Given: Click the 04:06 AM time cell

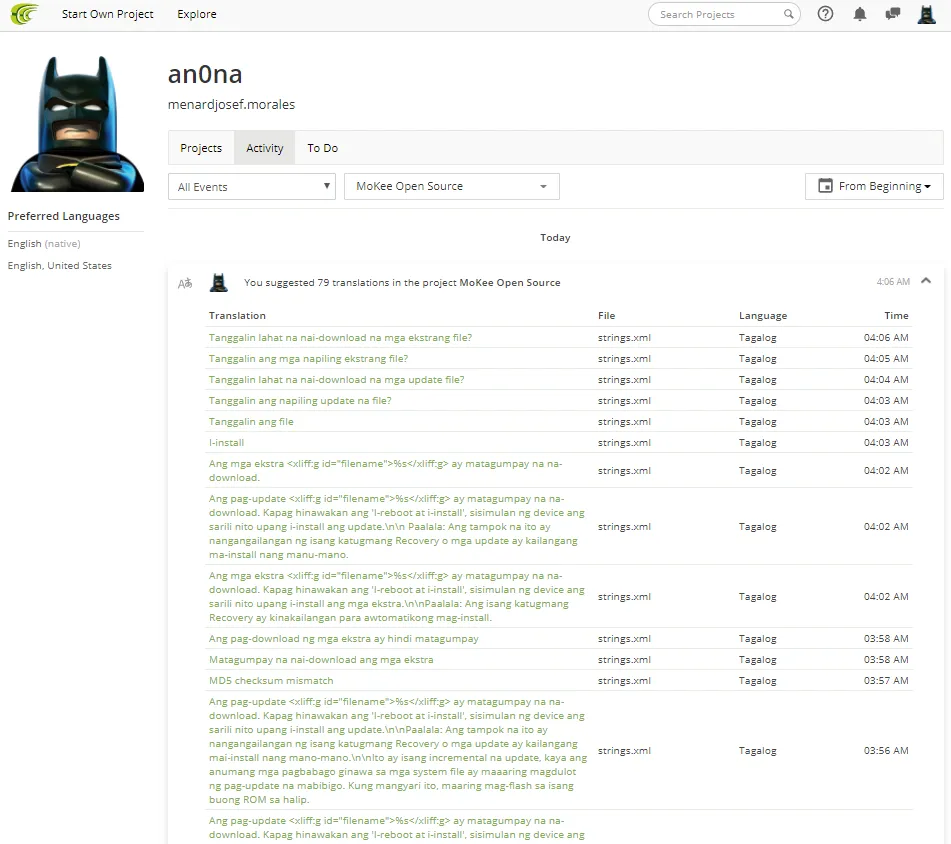Looking at the screenshot, I should [x=886, y=338].
